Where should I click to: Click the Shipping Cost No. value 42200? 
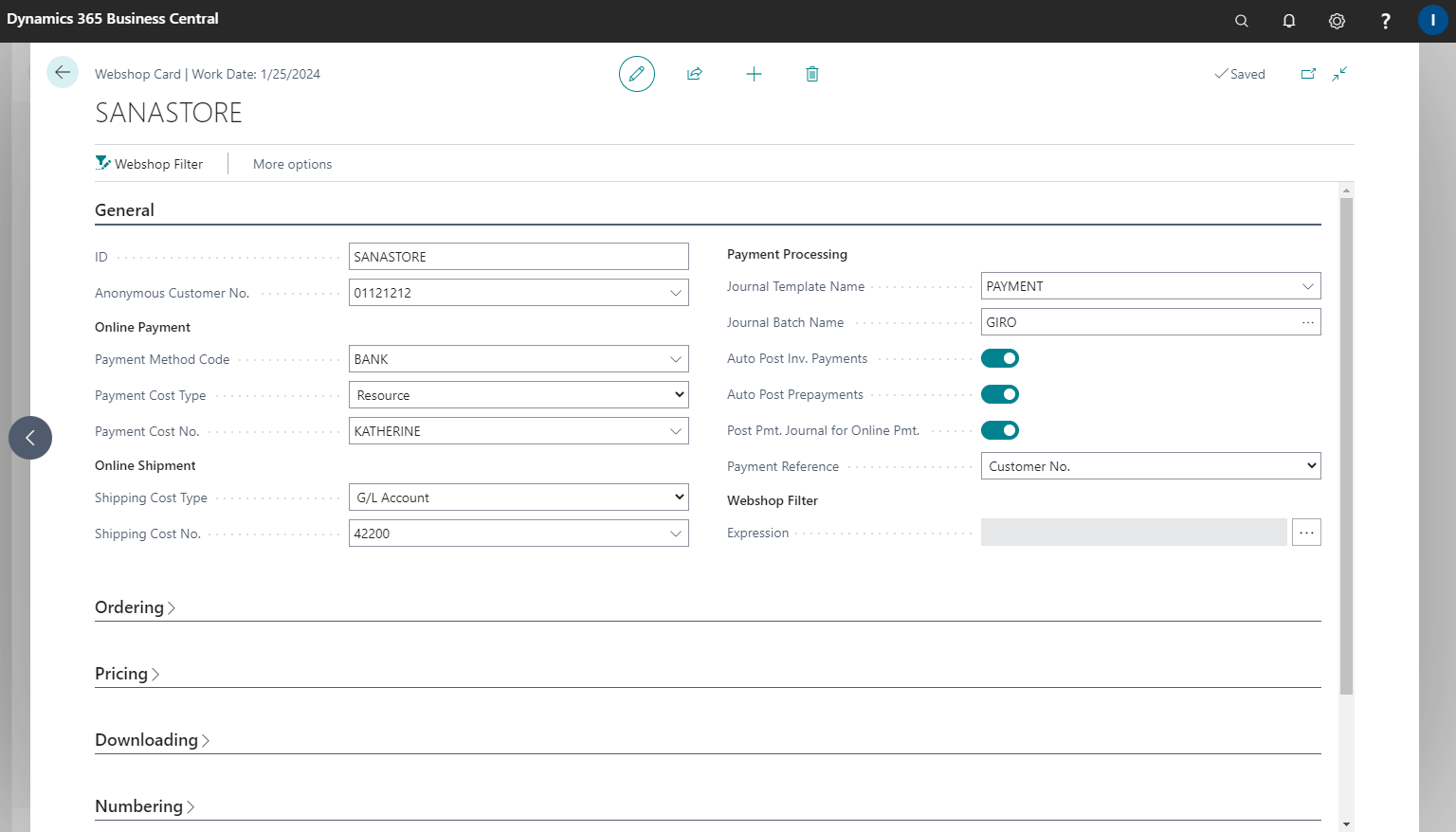pos(373,534)
